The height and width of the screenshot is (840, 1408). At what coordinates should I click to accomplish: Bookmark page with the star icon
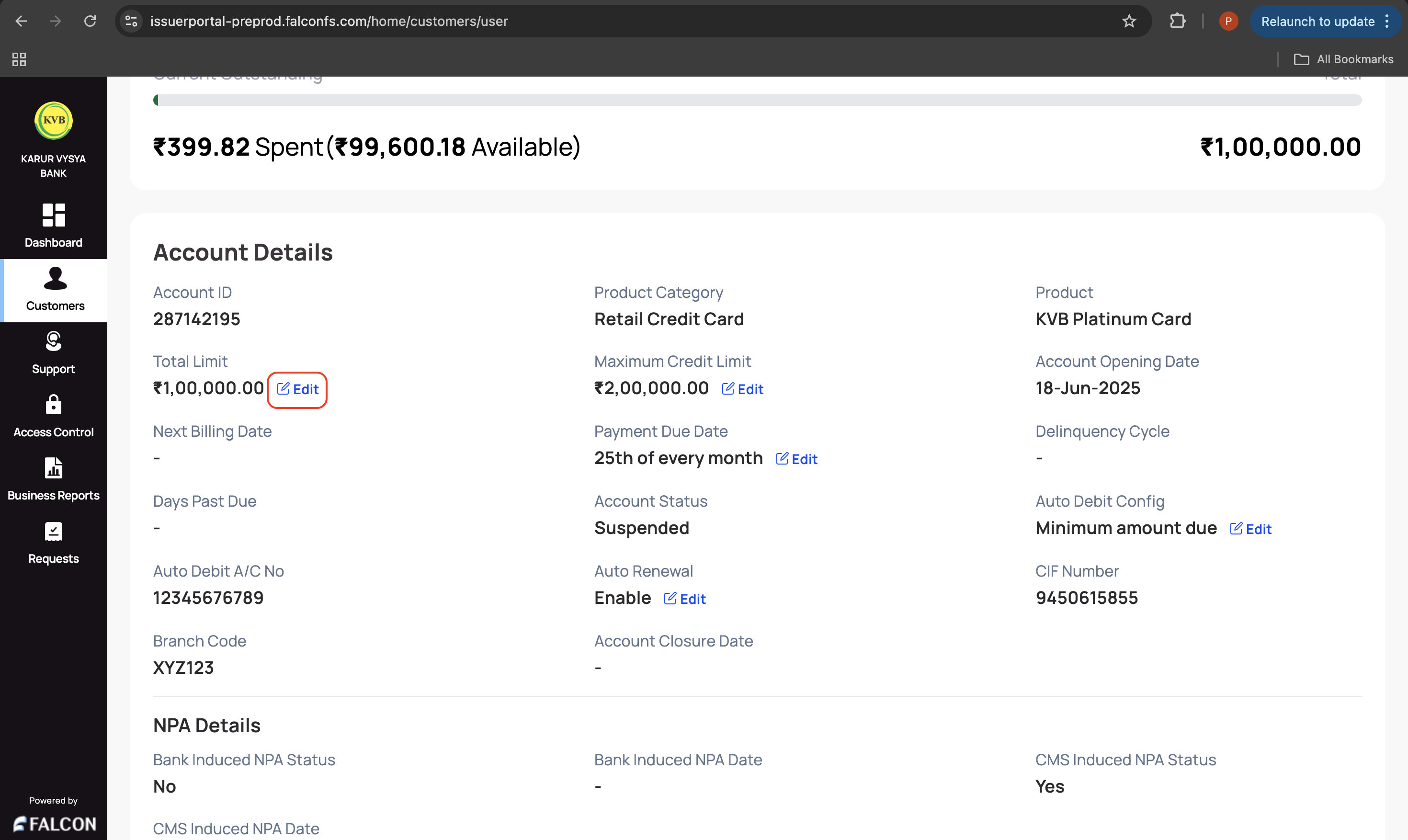tap(1129, 22)
